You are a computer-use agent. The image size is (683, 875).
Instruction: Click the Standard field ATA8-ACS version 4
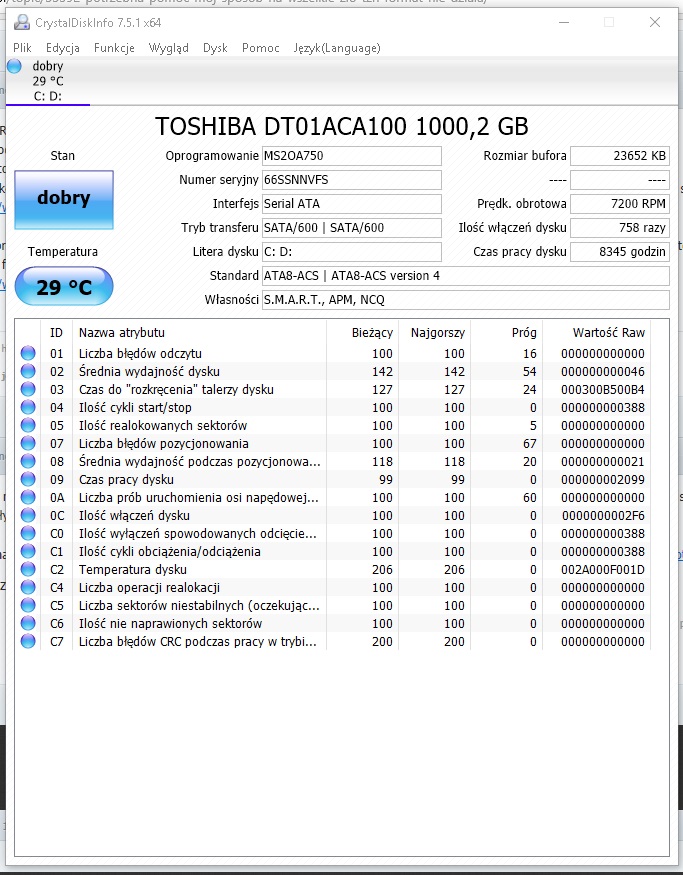(x=465, y=276)
